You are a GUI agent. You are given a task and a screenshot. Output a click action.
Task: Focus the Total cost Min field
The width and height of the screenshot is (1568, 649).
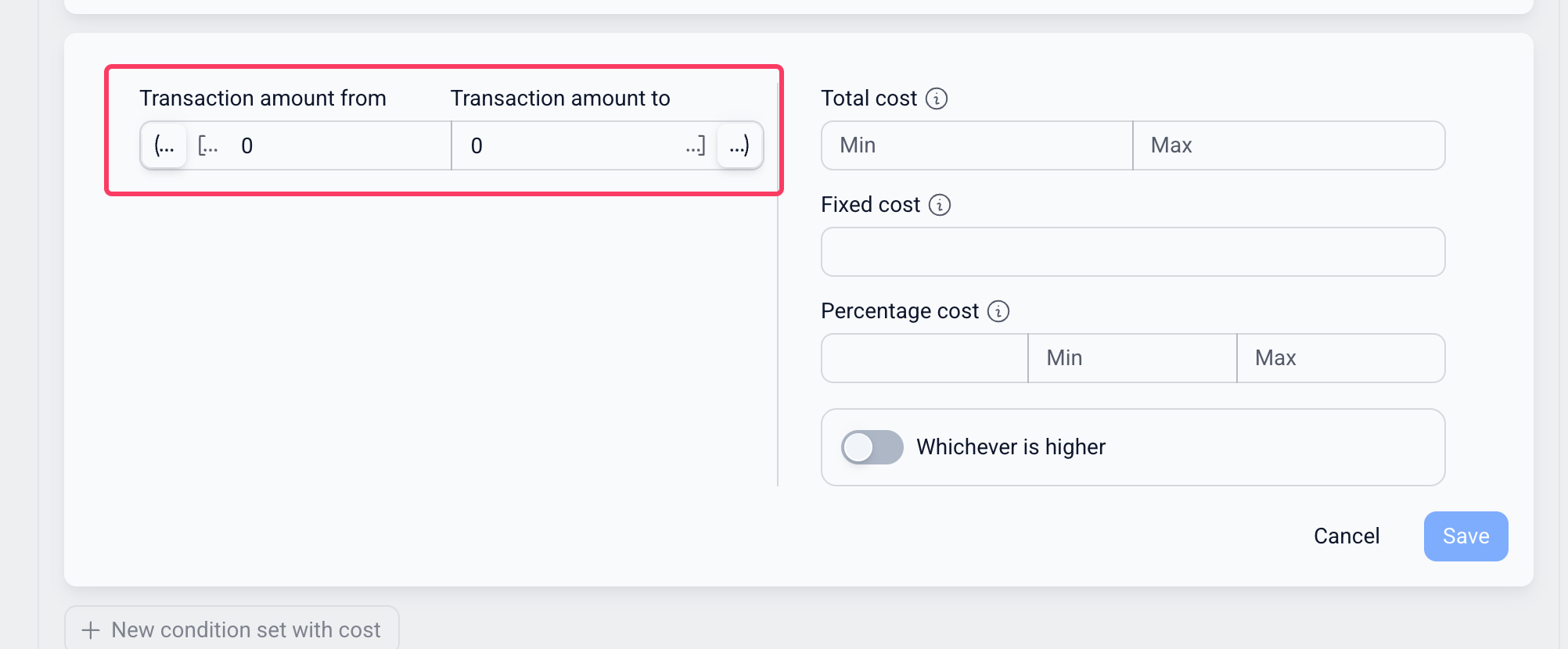(x=977, y=145)
